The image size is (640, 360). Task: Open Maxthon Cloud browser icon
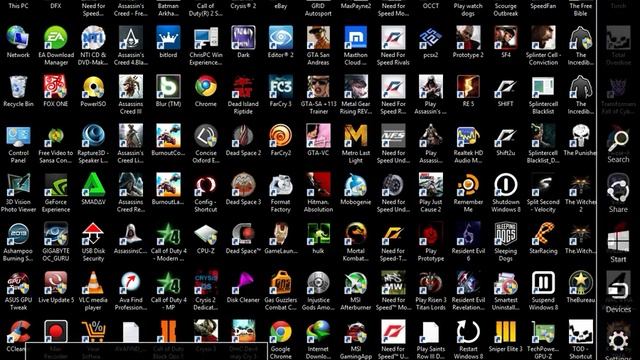(356, 38)
